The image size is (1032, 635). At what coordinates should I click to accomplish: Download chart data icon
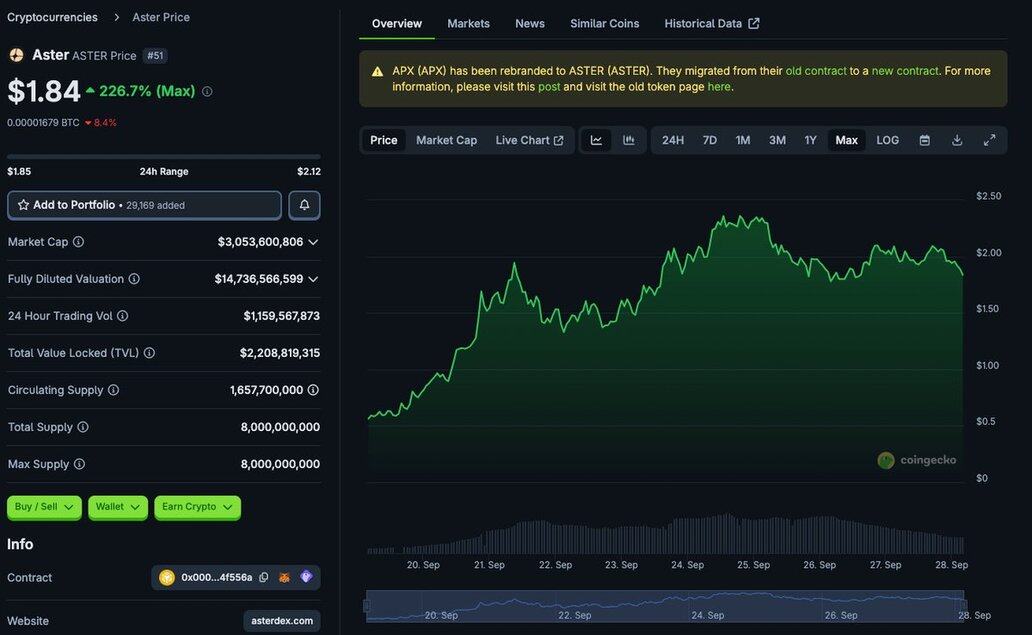957,140
